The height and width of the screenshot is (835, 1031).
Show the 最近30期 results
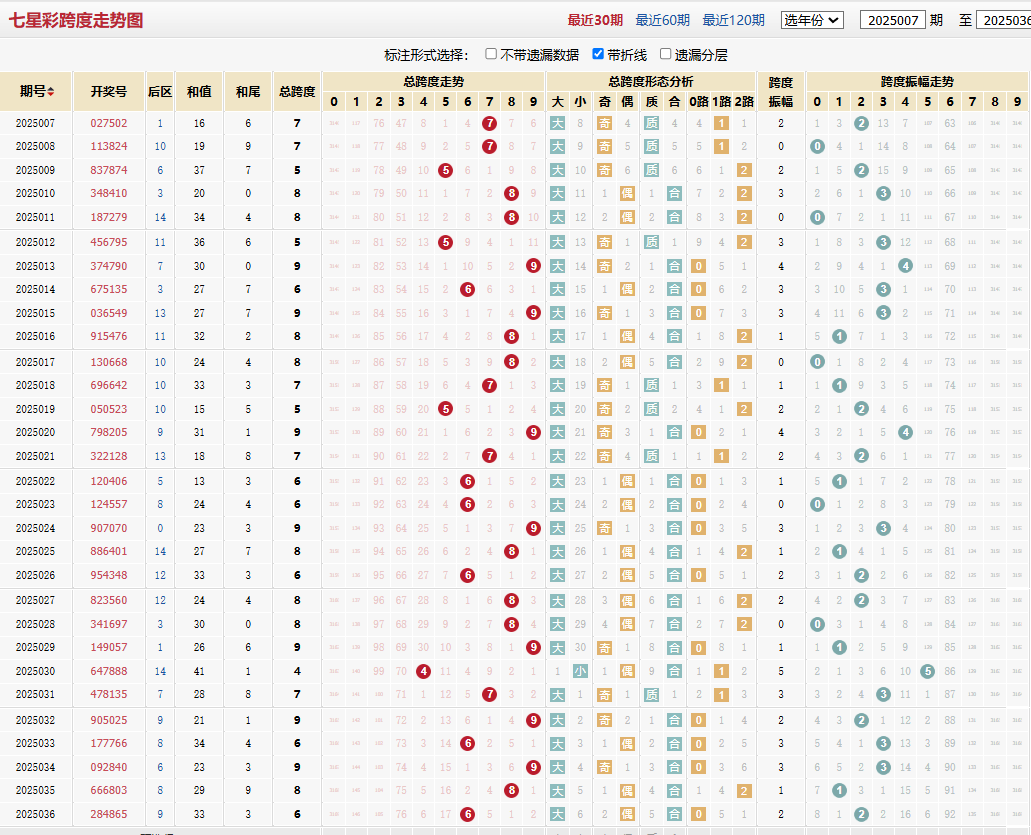(595, 20)
